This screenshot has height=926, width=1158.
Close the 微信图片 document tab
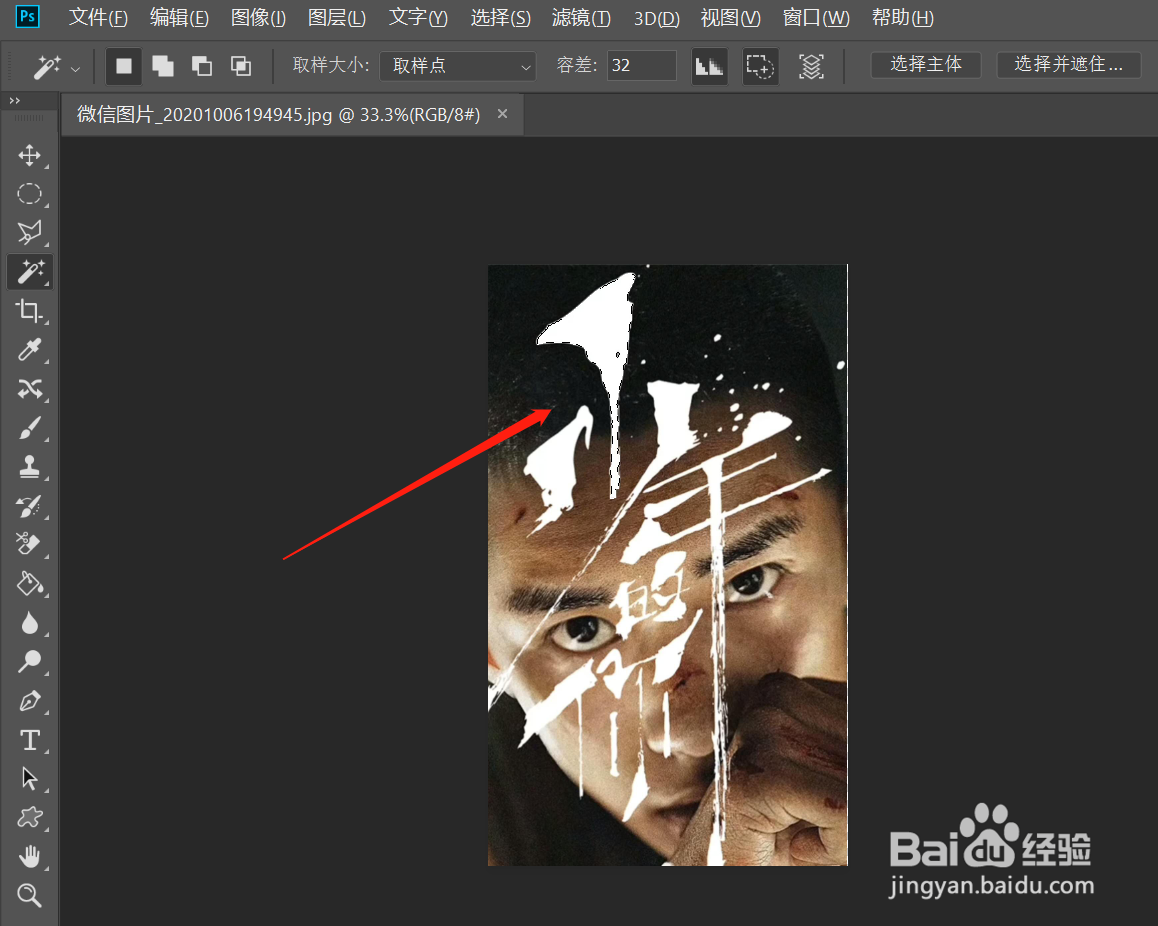pos(502,114)
